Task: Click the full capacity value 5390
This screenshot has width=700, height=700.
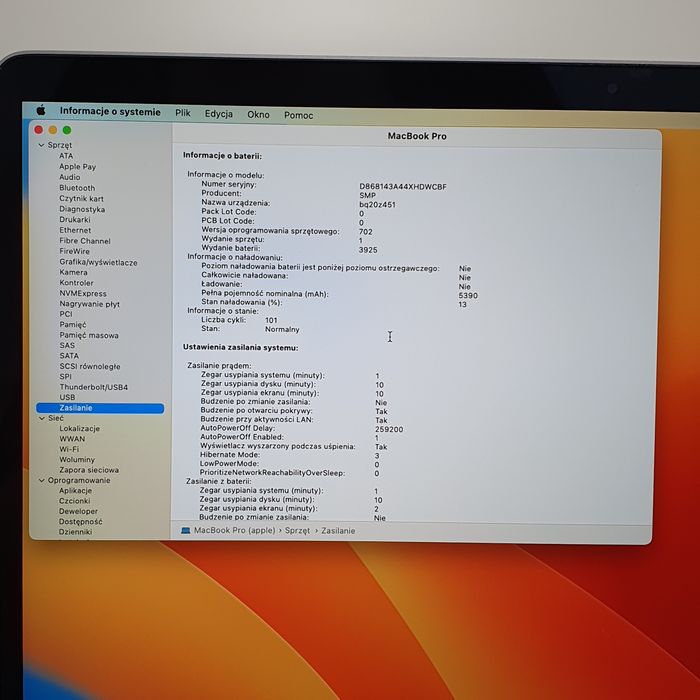Action: 468,296
